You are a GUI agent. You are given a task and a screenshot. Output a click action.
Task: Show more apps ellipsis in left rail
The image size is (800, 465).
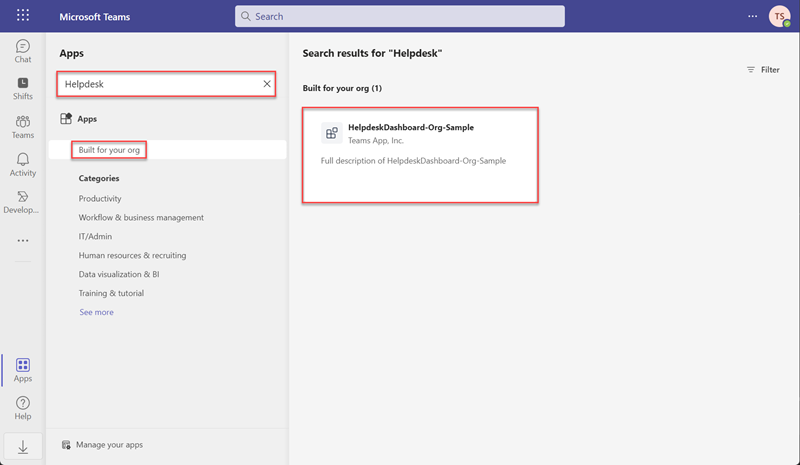pyautogui.click(x=23, y=240)
